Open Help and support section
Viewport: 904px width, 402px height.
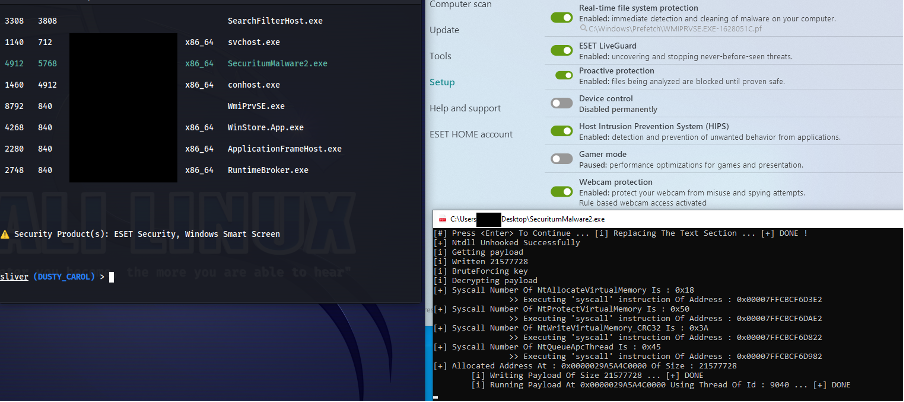[465, 108]
